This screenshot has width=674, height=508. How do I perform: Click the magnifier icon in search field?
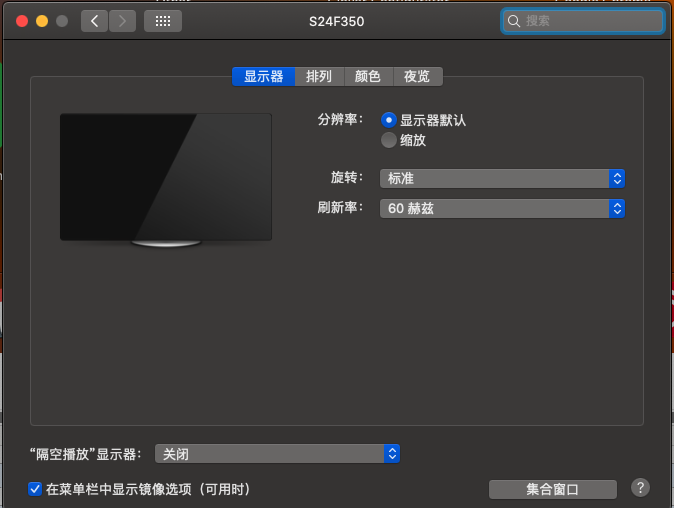[514, 21]
